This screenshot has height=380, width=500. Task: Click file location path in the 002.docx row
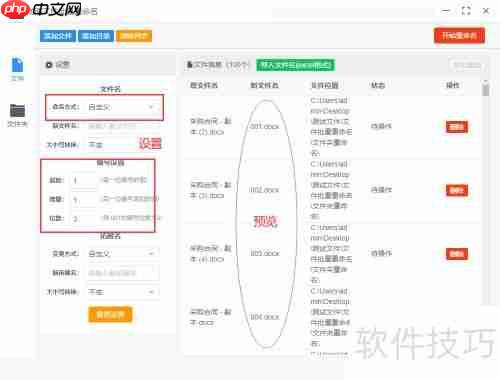pos(331,190)
